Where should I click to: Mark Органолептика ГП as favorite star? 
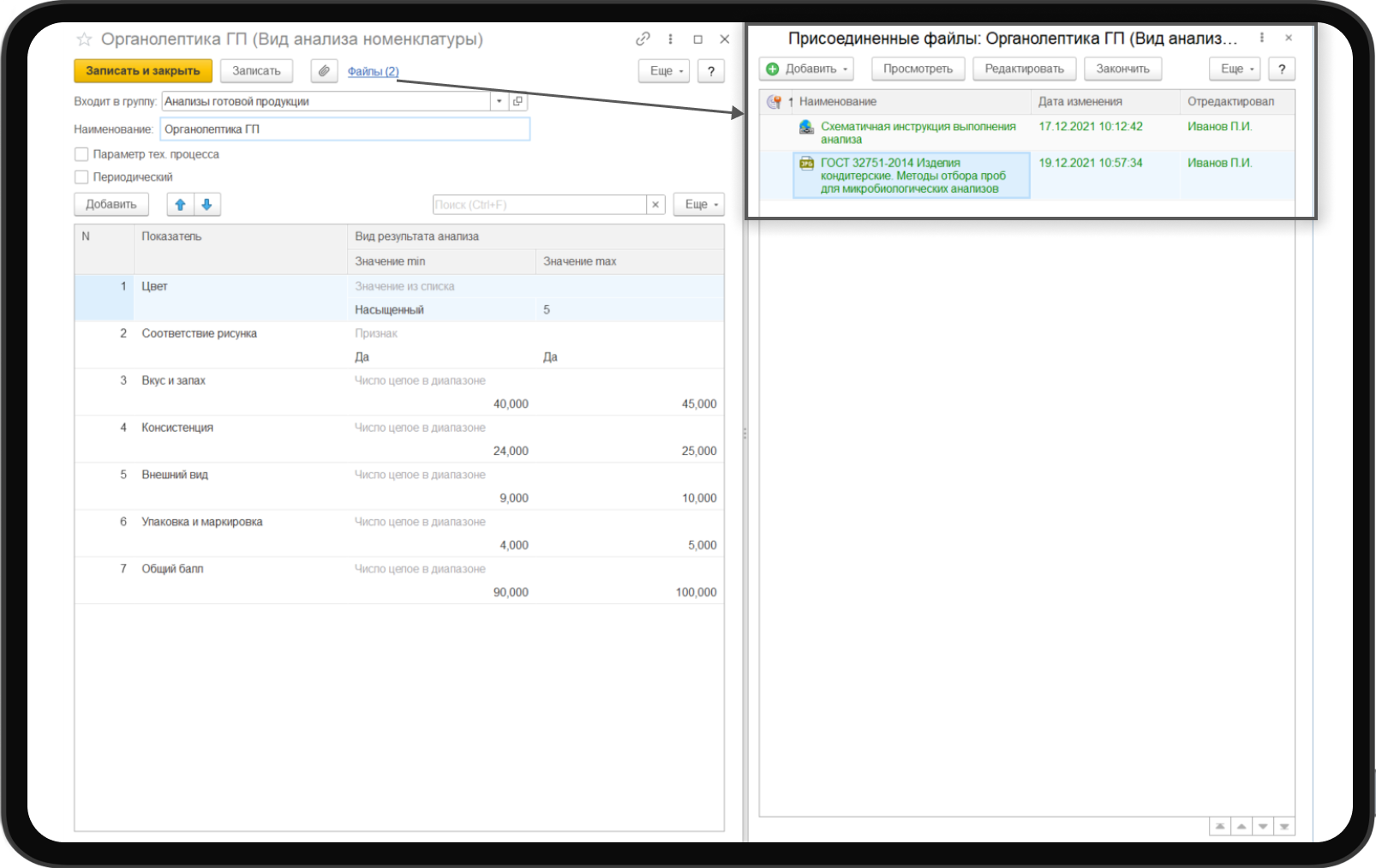click(x=84, y=39)
